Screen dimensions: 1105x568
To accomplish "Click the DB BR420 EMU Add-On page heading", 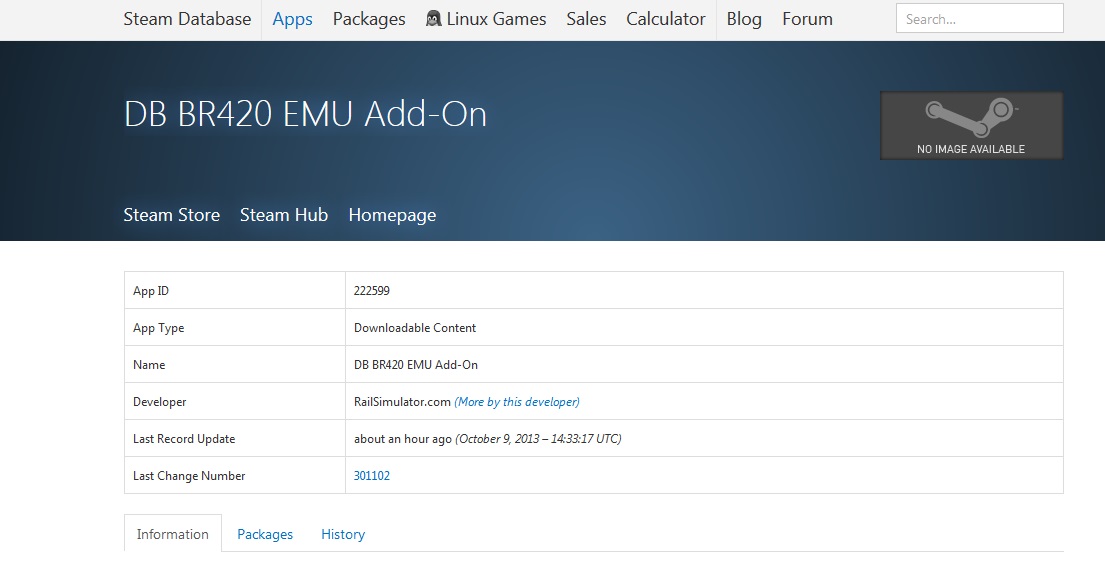I will tap(305, 114).
